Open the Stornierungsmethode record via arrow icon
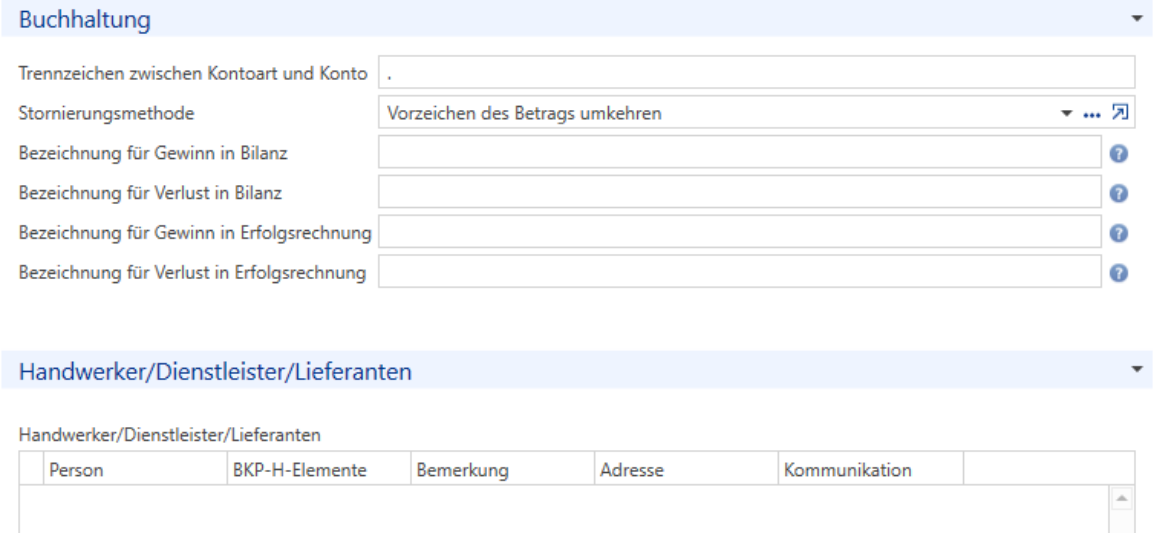This screenshot has width=1154, height=533. [1119, 113]
